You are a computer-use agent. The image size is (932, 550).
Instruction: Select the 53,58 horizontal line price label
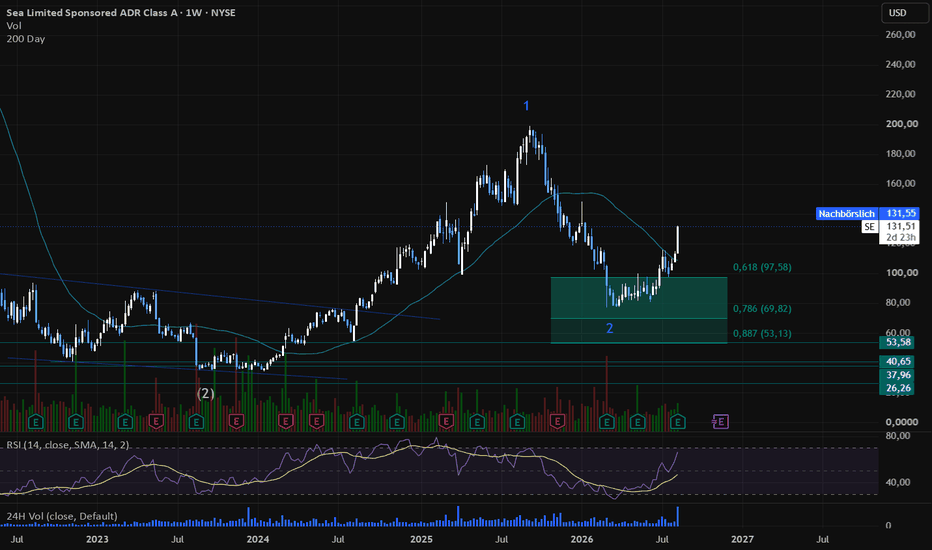point(899,342)
